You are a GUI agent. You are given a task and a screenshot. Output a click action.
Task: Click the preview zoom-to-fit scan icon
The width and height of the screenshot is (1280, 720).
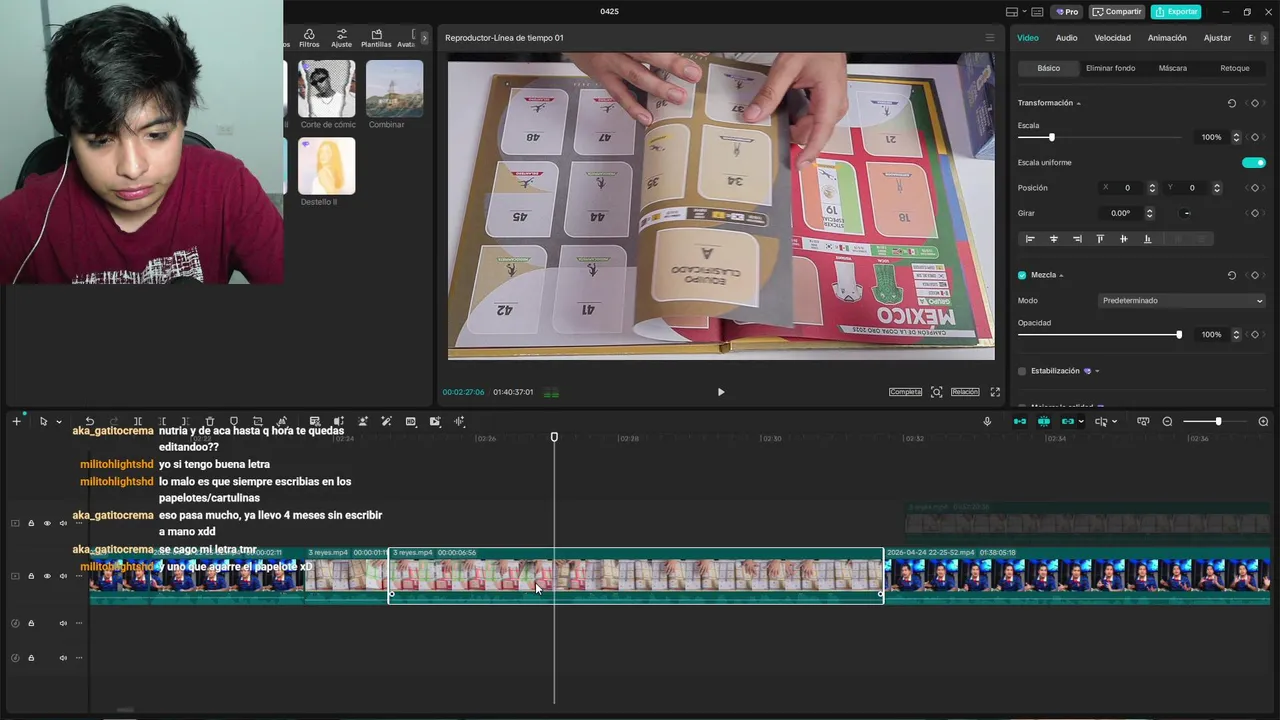(936, 392)
